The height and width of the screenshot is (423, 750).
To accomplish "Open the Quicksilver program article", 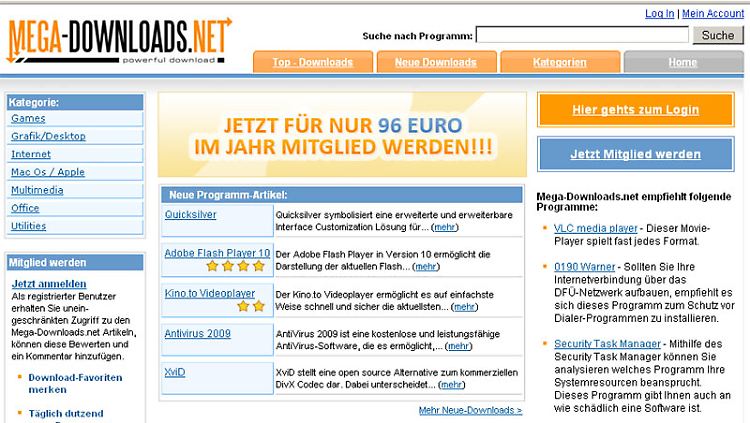I will click(192, 213).
